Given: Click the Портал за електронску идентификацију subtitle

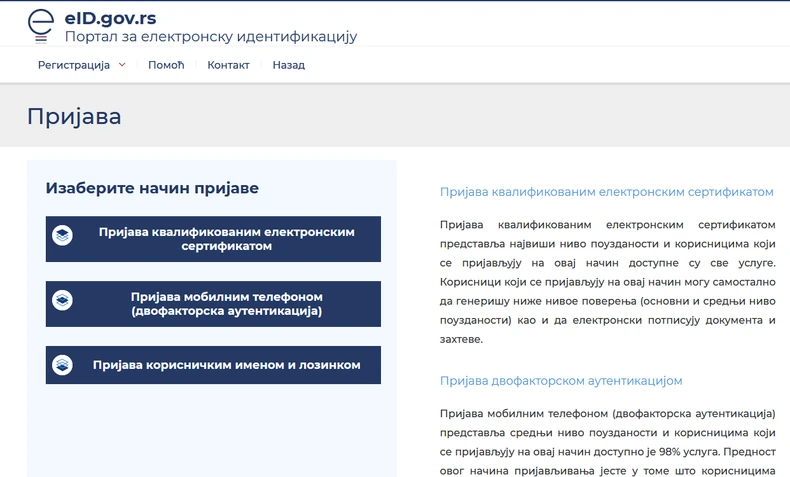Looking at the screenshot, I should [x=210, y=37].
